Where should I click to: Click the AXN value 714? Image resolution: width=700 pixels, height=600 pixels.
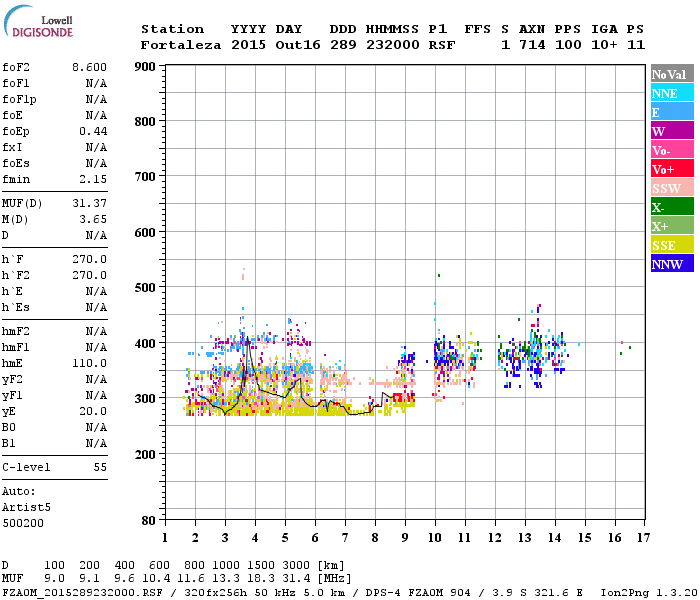(x=532, y=45)
